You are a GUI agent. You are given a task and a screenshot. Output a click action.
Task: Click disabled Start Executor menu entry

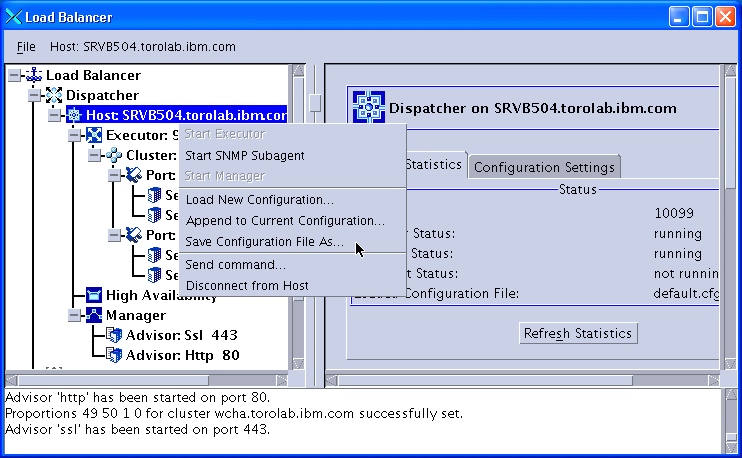point(292,134)
